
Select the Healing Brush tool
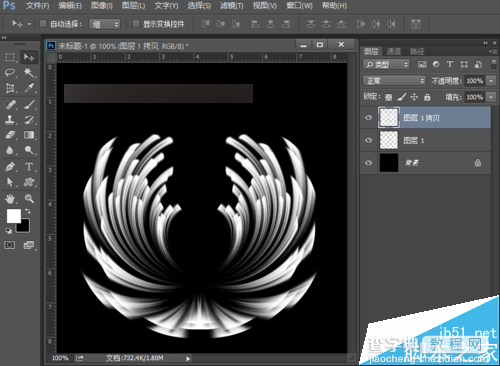click(x=10, y=105)
